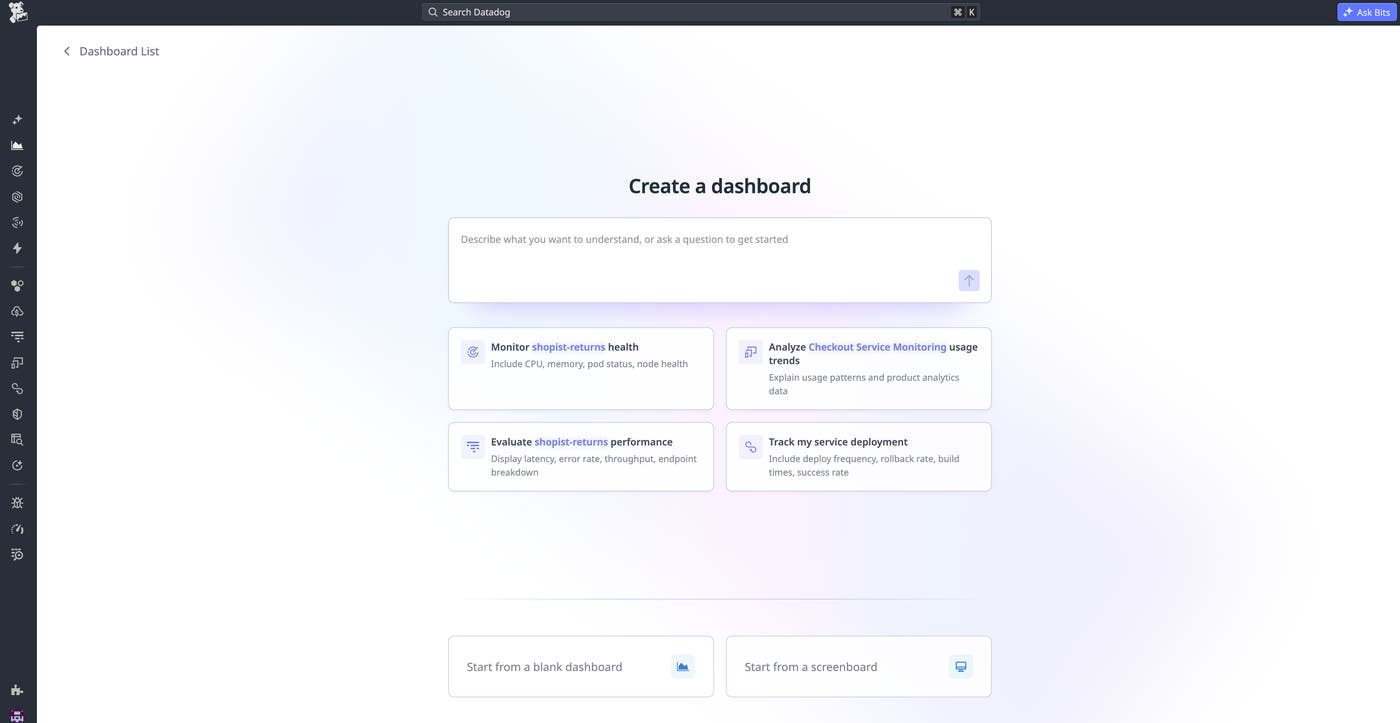1400x723 pixels.
Task: Click the sparkle icon in the sidebar
Action: (17, 120)
